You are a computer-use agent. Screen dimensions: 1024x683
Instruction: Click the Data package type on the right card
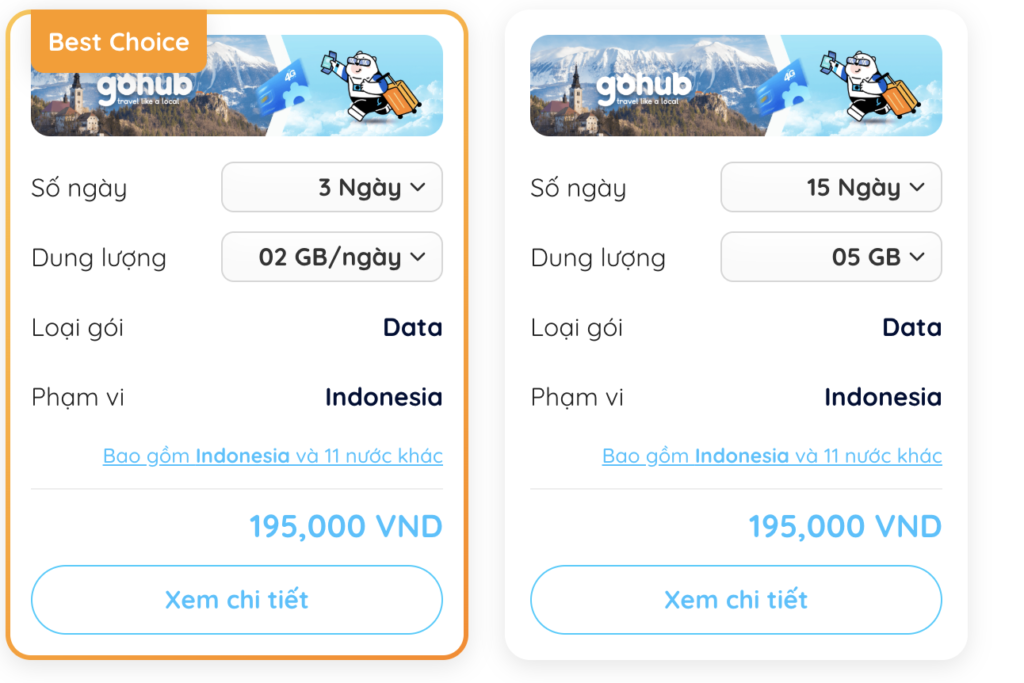click(x=911, y=327)
